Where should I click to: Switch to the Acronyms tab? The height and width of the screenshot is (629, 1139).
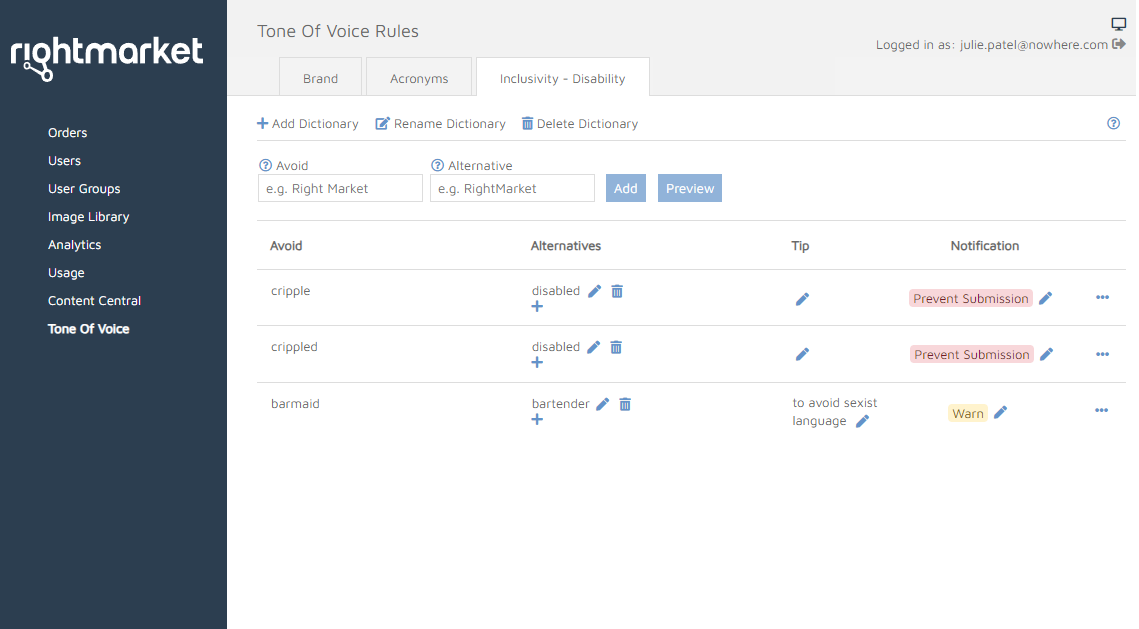coord(419,78)
